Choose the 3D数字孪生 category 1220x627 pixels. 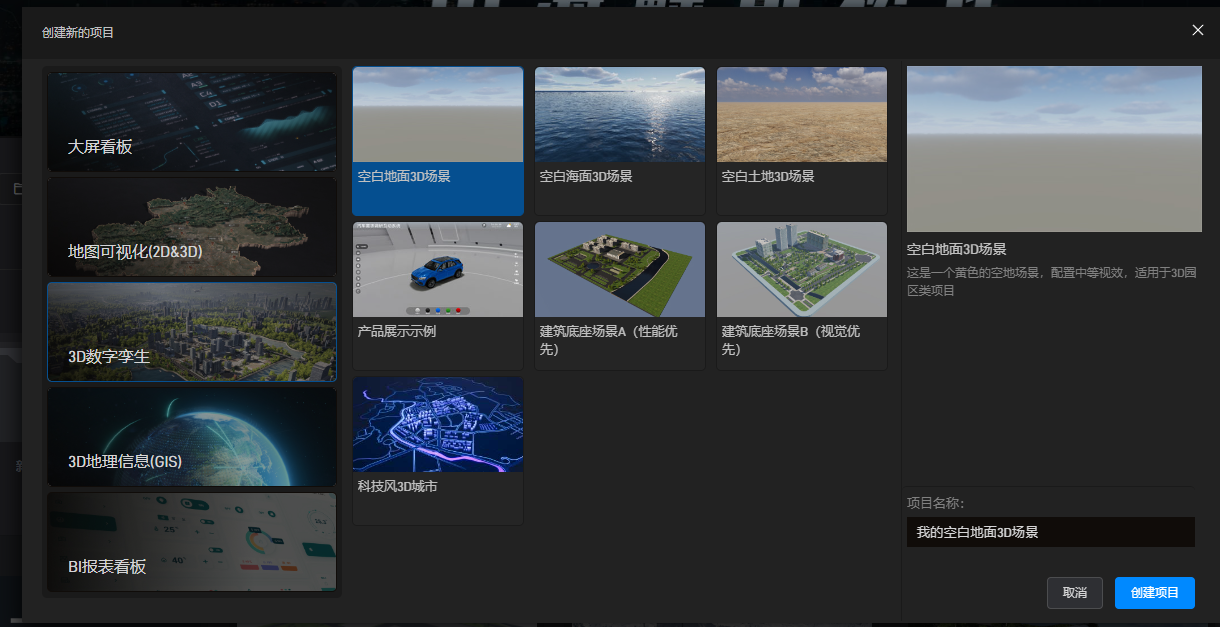coord(192,332)
